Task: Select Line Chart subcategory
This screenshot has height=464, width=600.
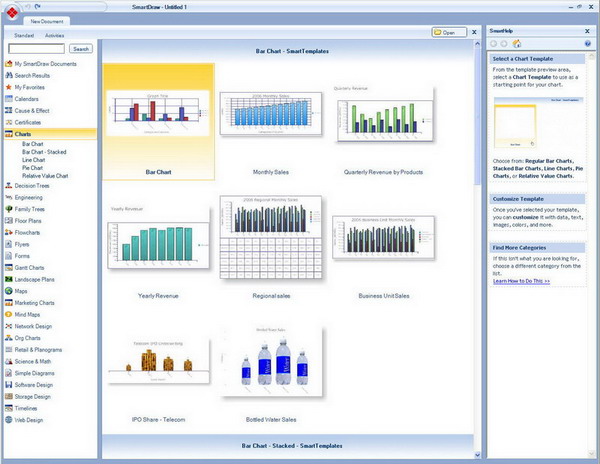Action: (x=33, y=160)
